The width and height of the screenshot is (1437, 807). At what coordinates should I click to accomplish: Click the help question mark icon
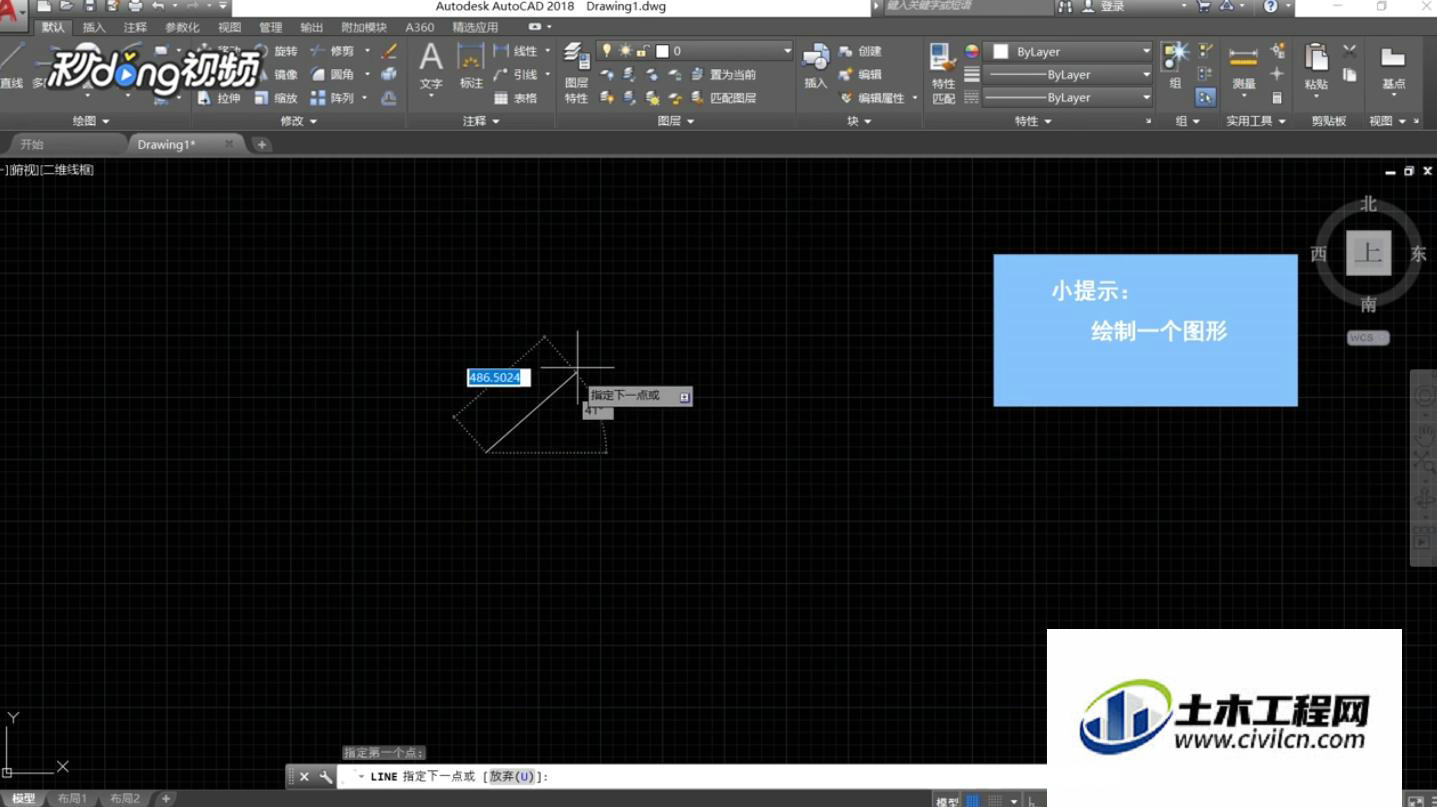pos(1270,6)
